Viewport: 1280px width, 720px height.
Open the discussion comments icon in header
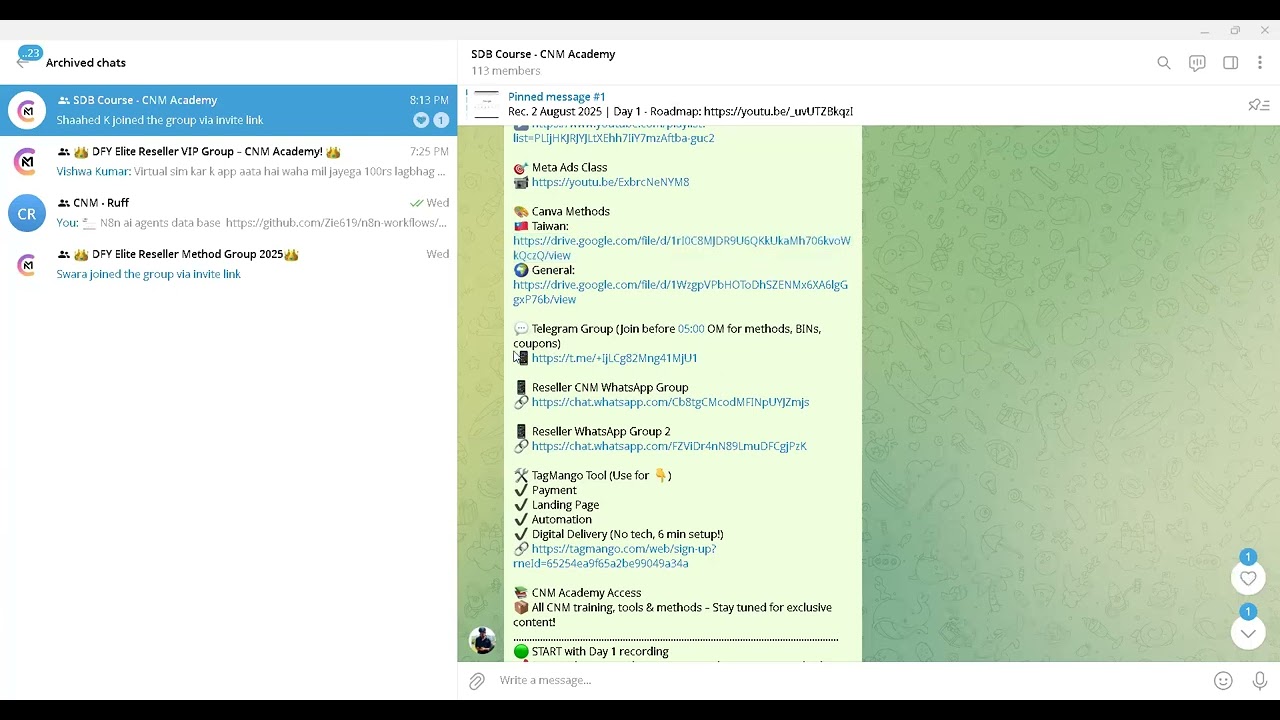pyautogui.click(x=1197, y=63)
